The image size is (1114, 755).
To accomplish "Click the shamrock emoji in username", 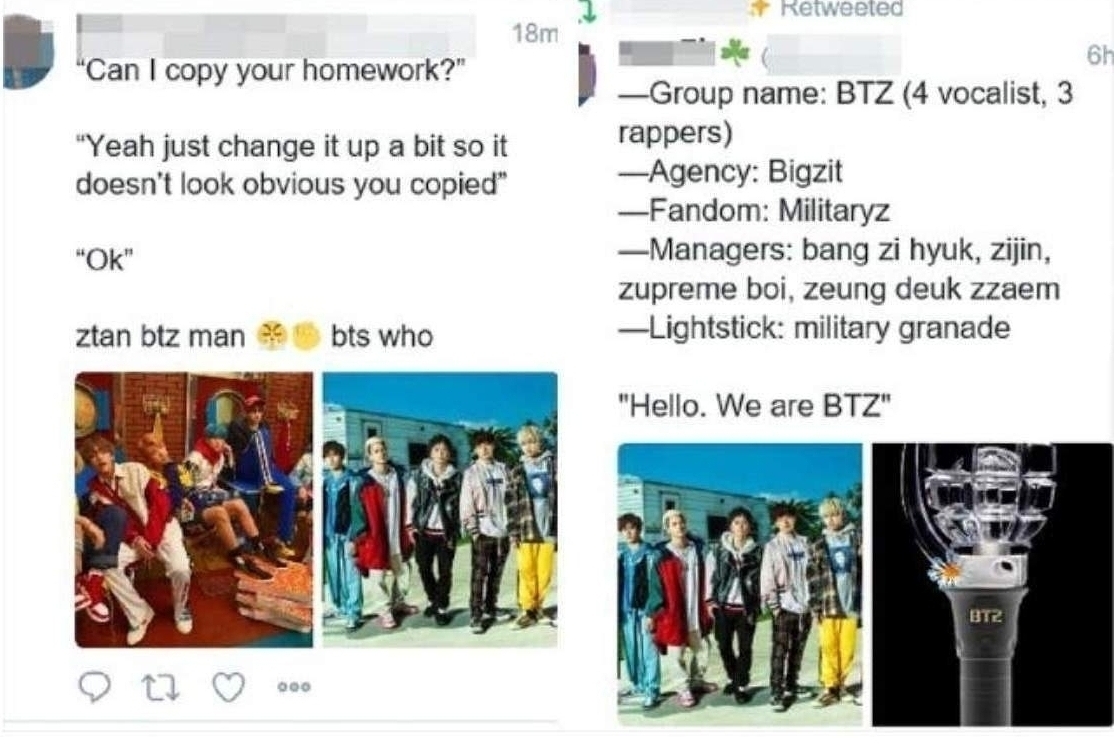I will point(735,53).
